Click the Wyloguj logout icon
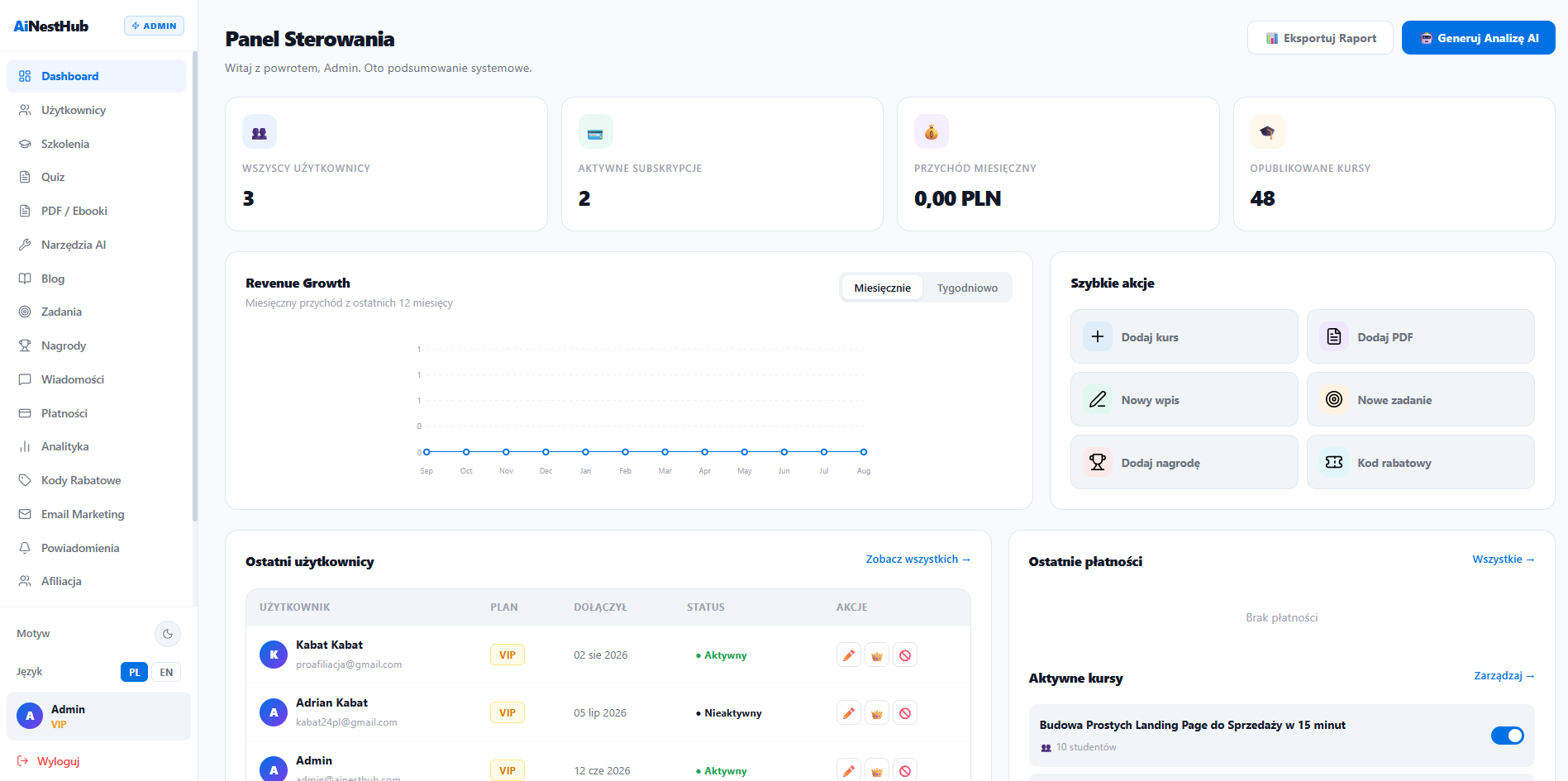1568x781 pixels. pos(23,761)
